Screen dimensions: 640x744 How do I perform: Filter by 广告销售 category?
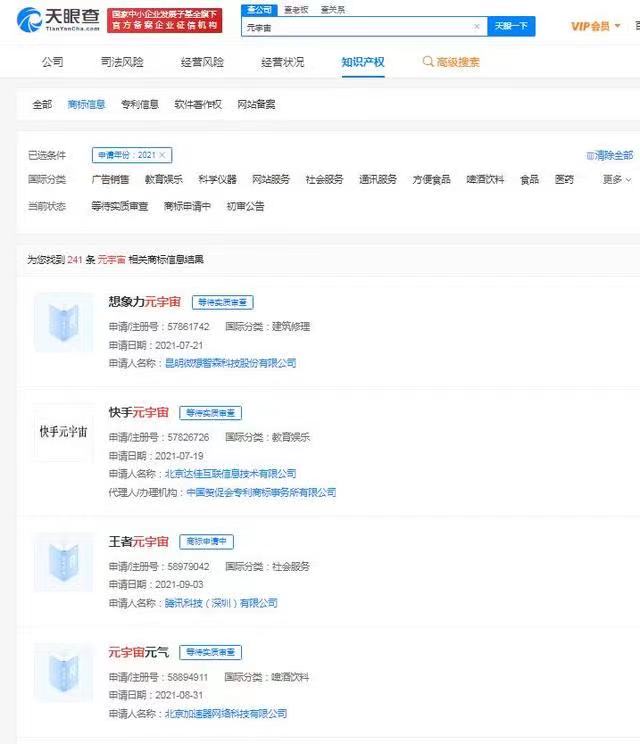click(x=111, y=179)
